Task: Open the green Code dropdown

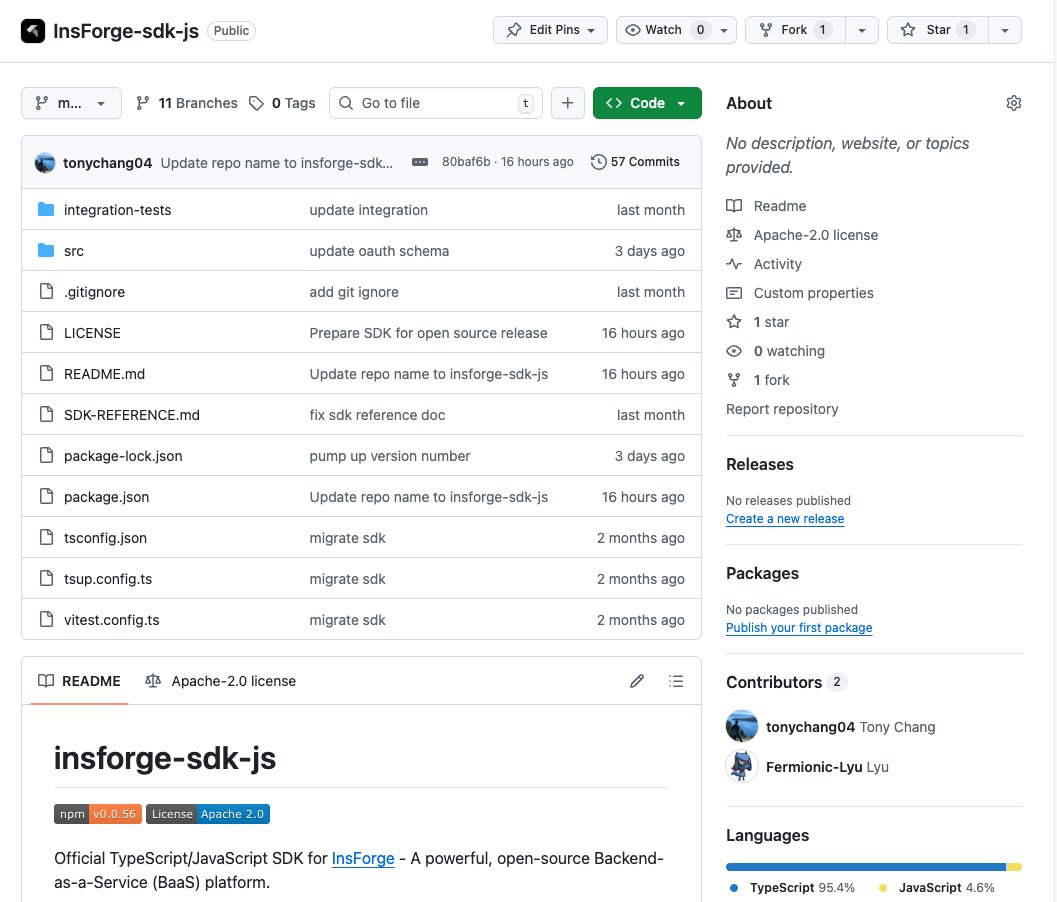Action: 647,103
